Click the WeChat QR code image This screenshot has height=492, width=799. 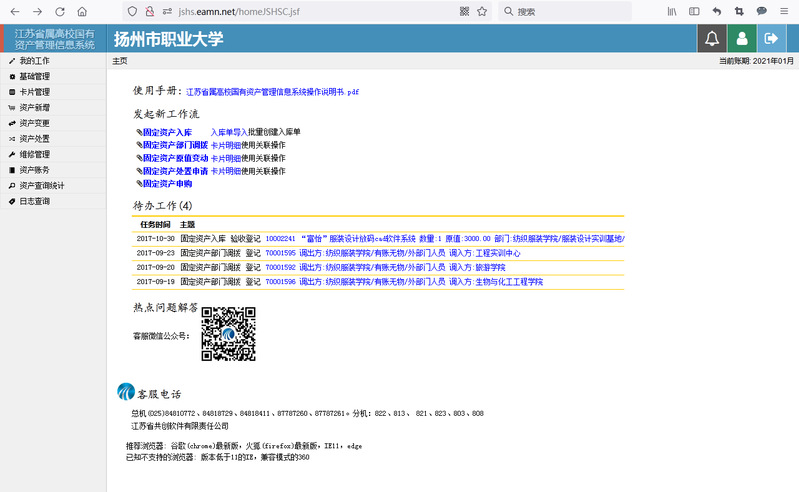(x=228, y=334)
